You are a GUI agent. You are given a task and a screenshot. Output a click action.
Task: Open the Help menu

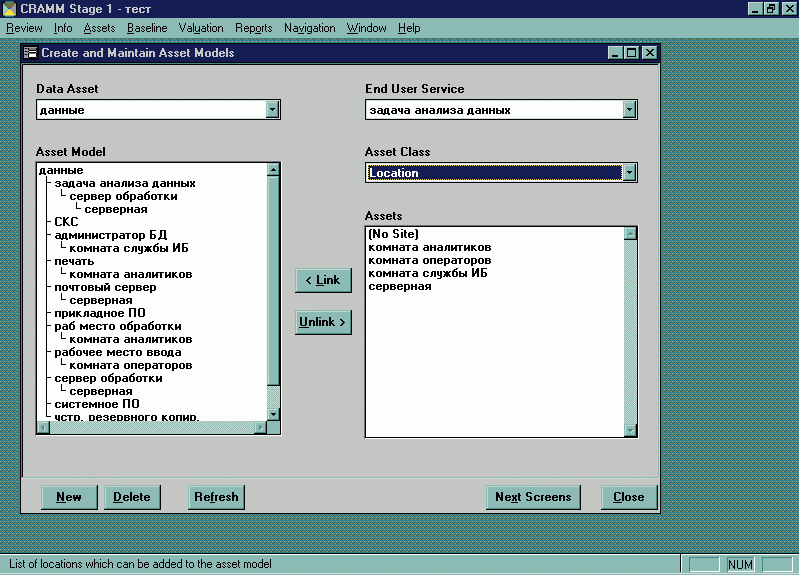tap(409, 28)
